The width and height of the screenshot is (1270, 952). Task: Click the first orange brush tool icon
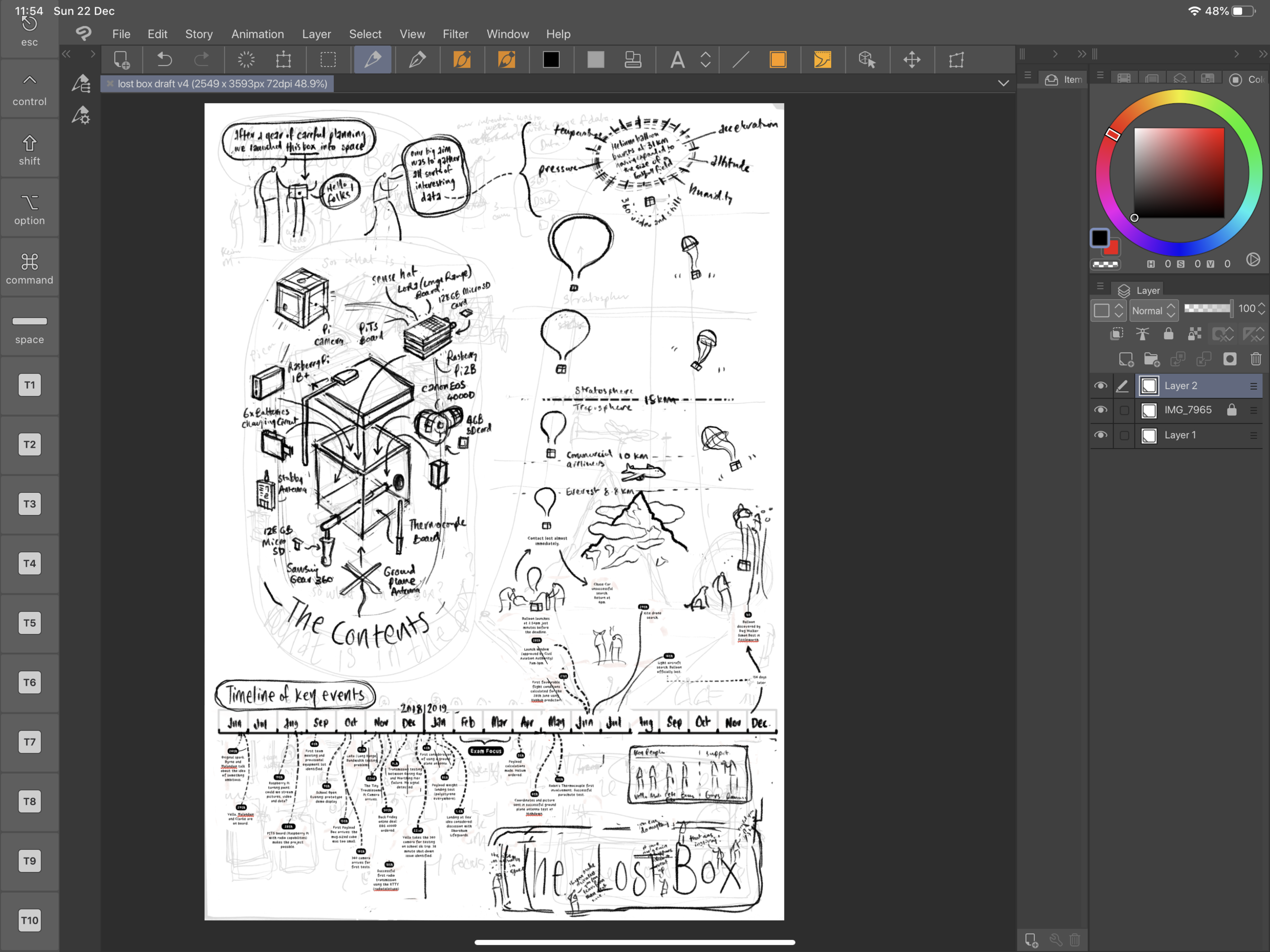[462, 60]
